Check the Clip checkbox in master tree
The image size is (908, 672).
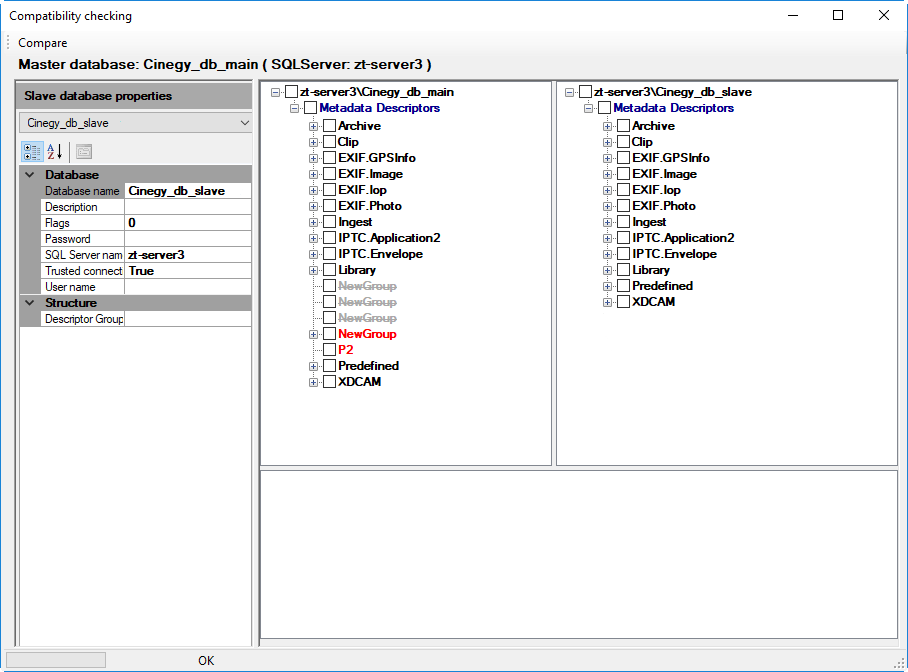tap(329, 142)
